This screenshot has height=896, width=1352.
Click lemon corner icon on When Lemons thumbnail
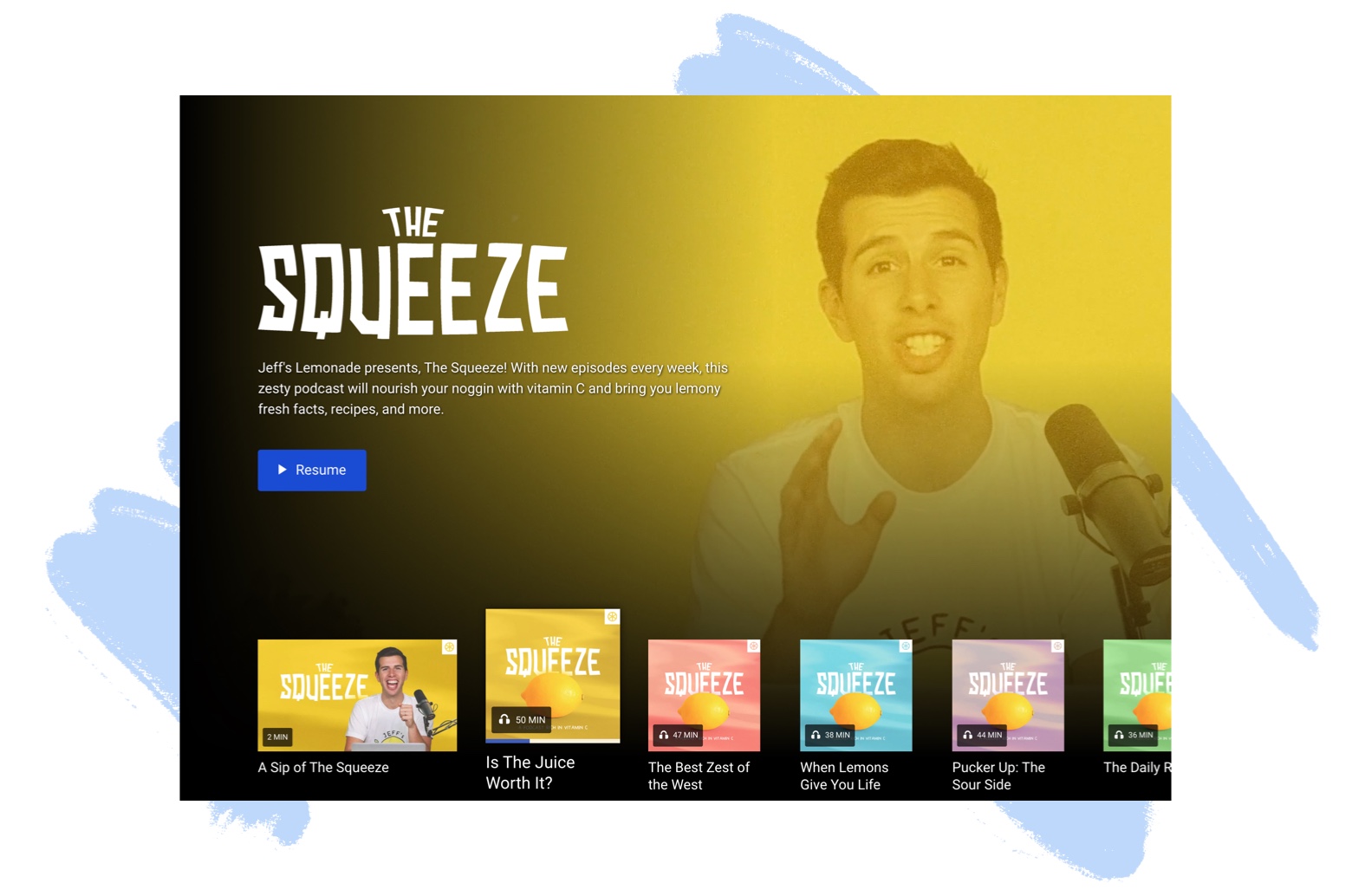click(x=905, y=646)
